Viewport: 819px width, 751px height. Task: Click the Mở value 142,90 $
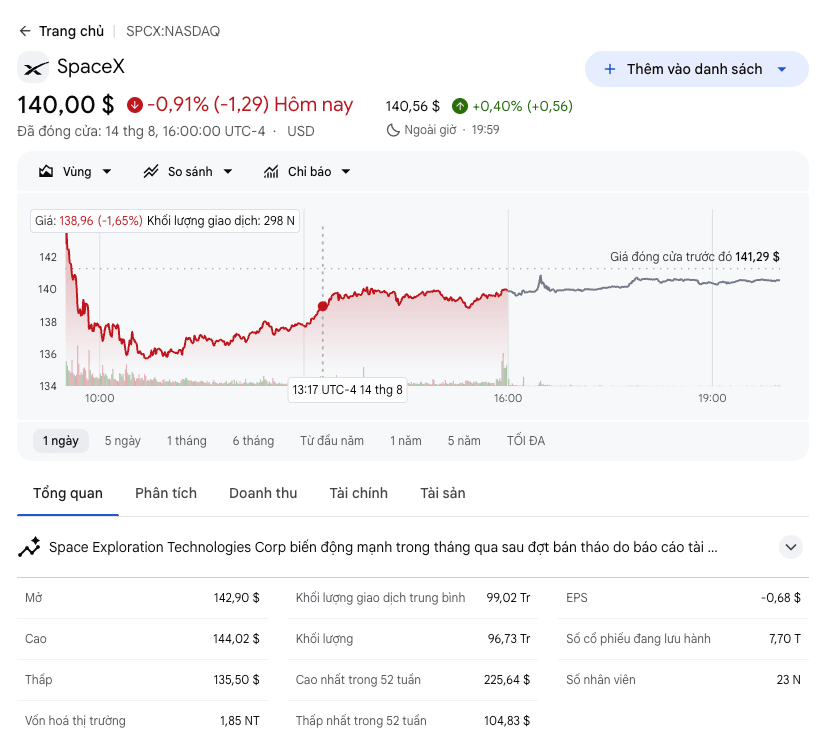pos(236,597)
